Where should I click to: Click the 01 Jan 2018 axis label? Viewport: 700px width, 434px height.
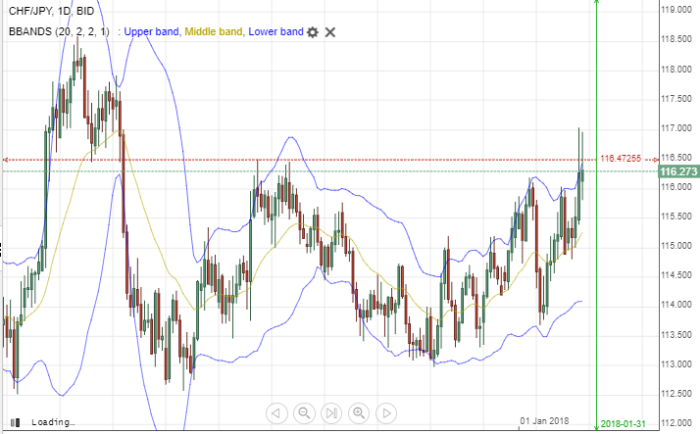coord(544,421)
